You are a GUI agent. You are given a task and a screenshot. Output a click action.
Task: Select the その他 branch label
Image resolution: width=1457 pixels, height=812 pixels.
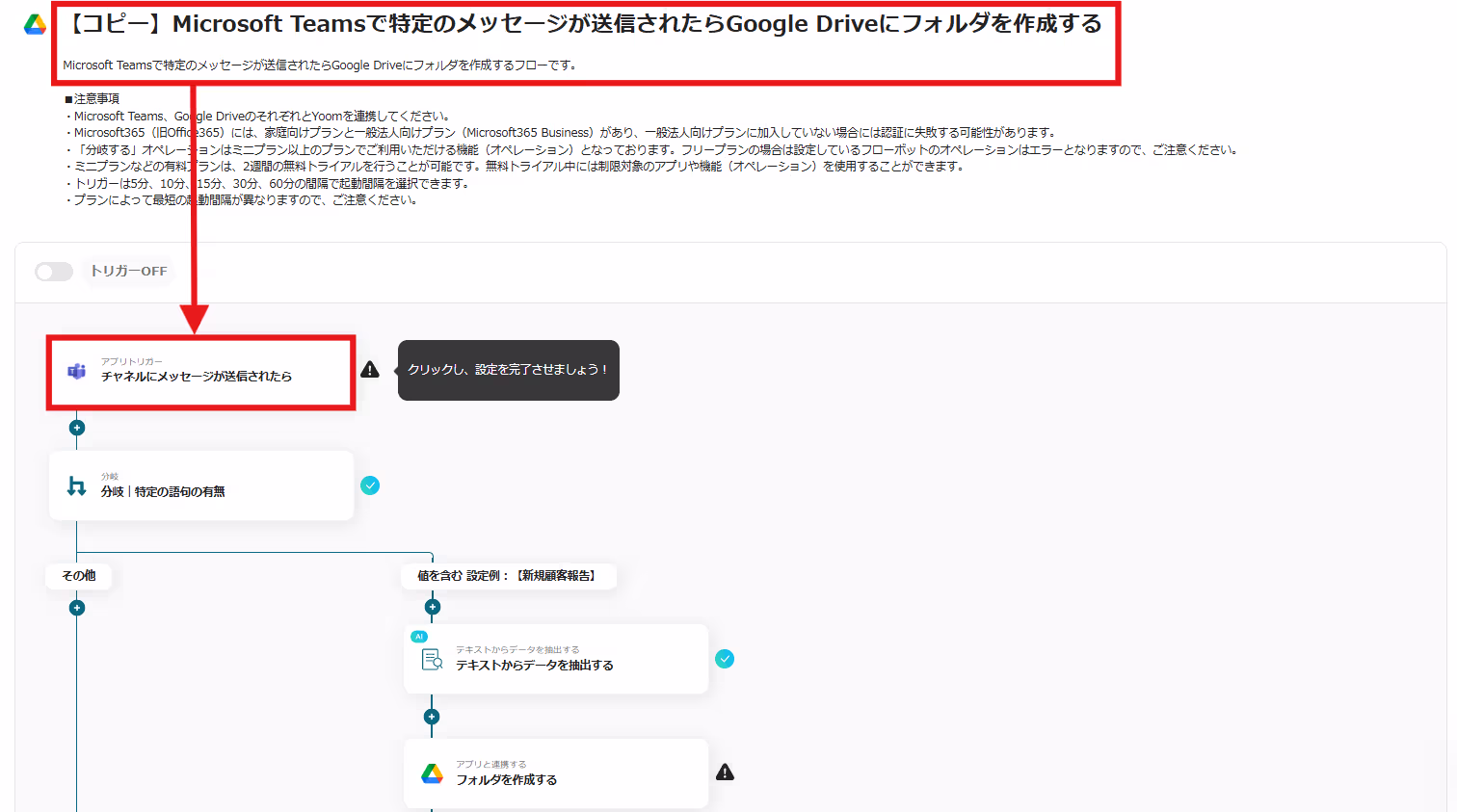coord(79,576)
